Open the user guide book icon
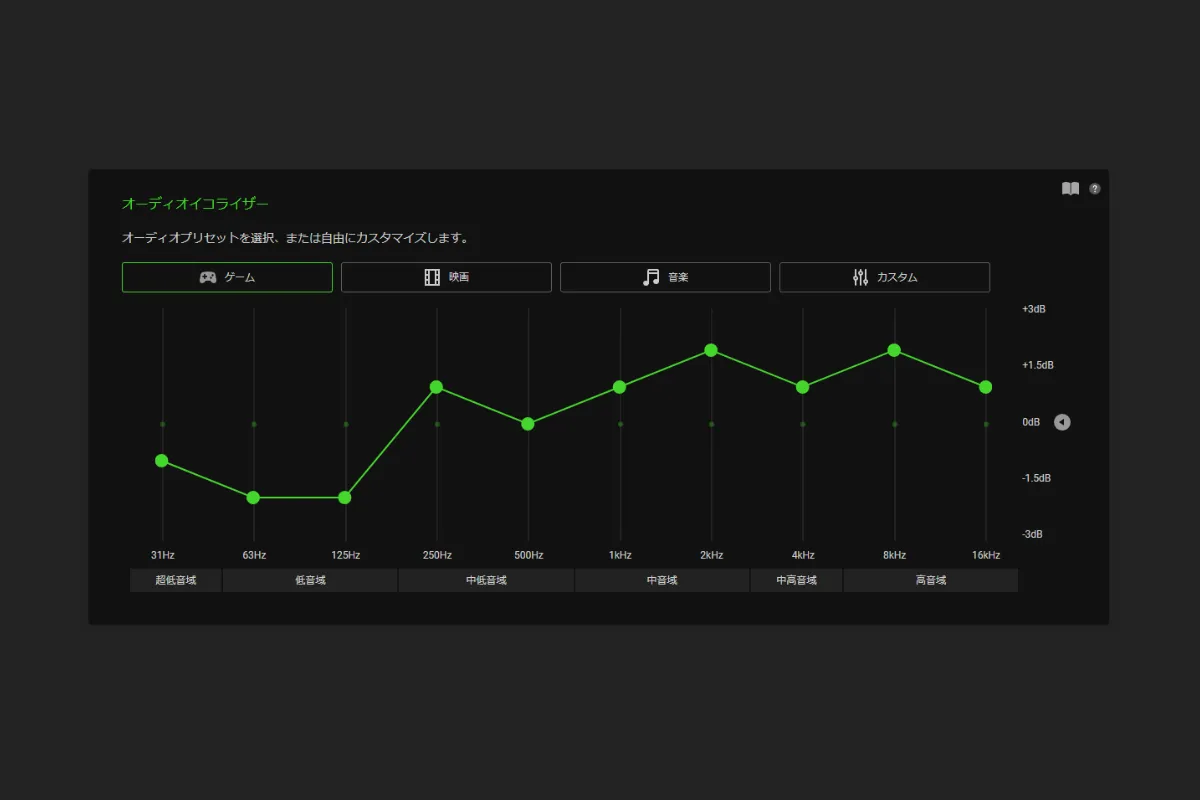Viewport: 1200px width, 800px height. point(1070,189)
